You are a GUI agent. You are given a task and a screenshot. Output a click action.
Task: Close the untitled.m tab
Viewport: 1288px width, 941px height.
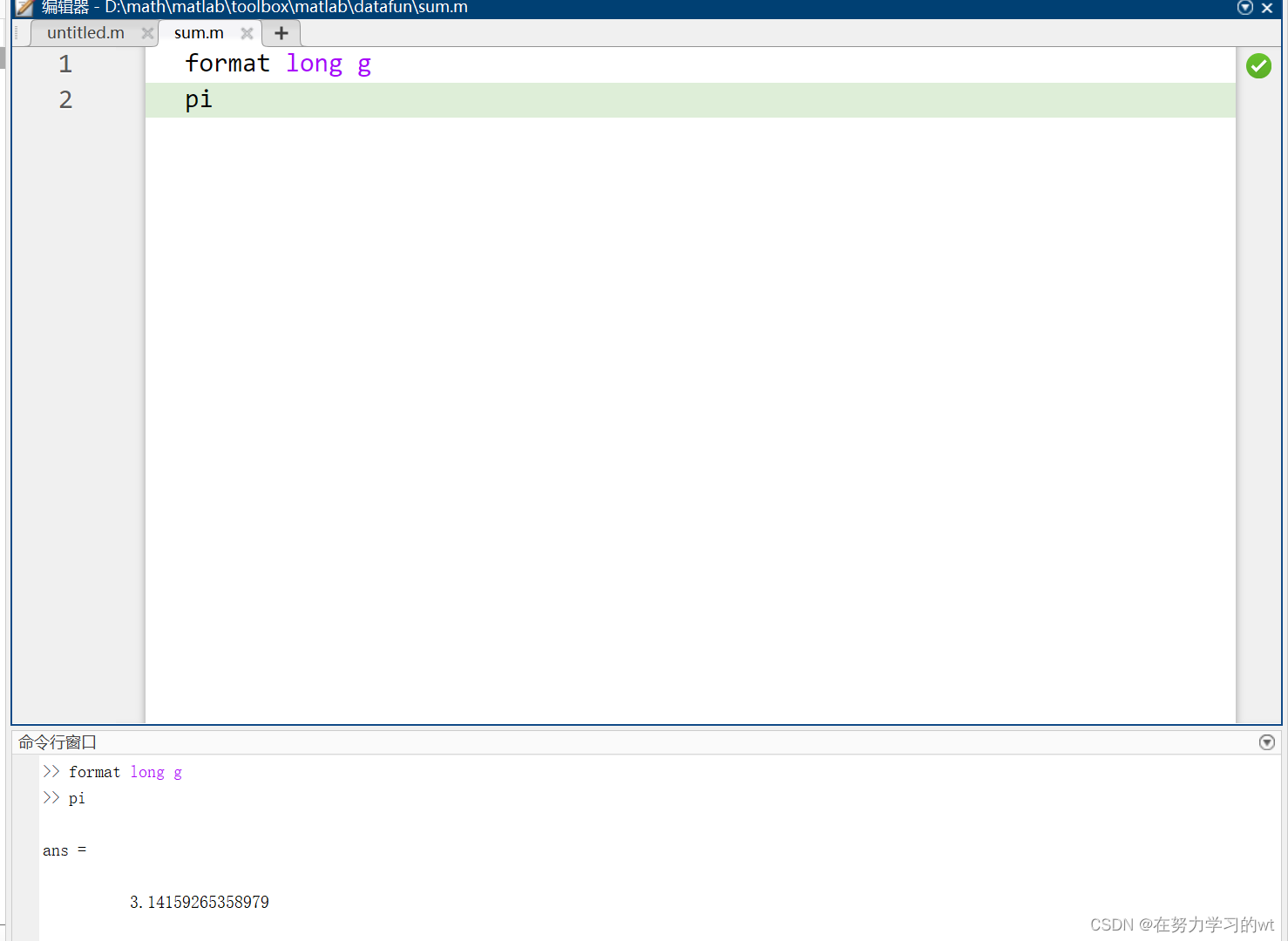[x=147, y=33]
